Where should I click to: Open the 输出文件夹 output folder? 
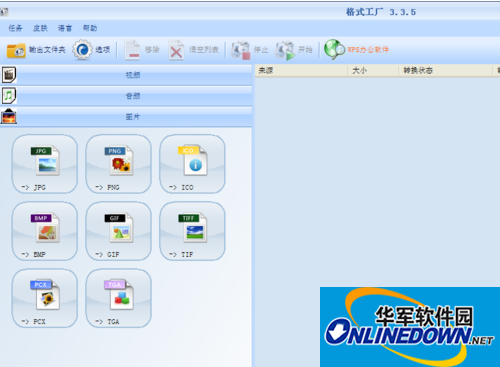pos(36,50)
